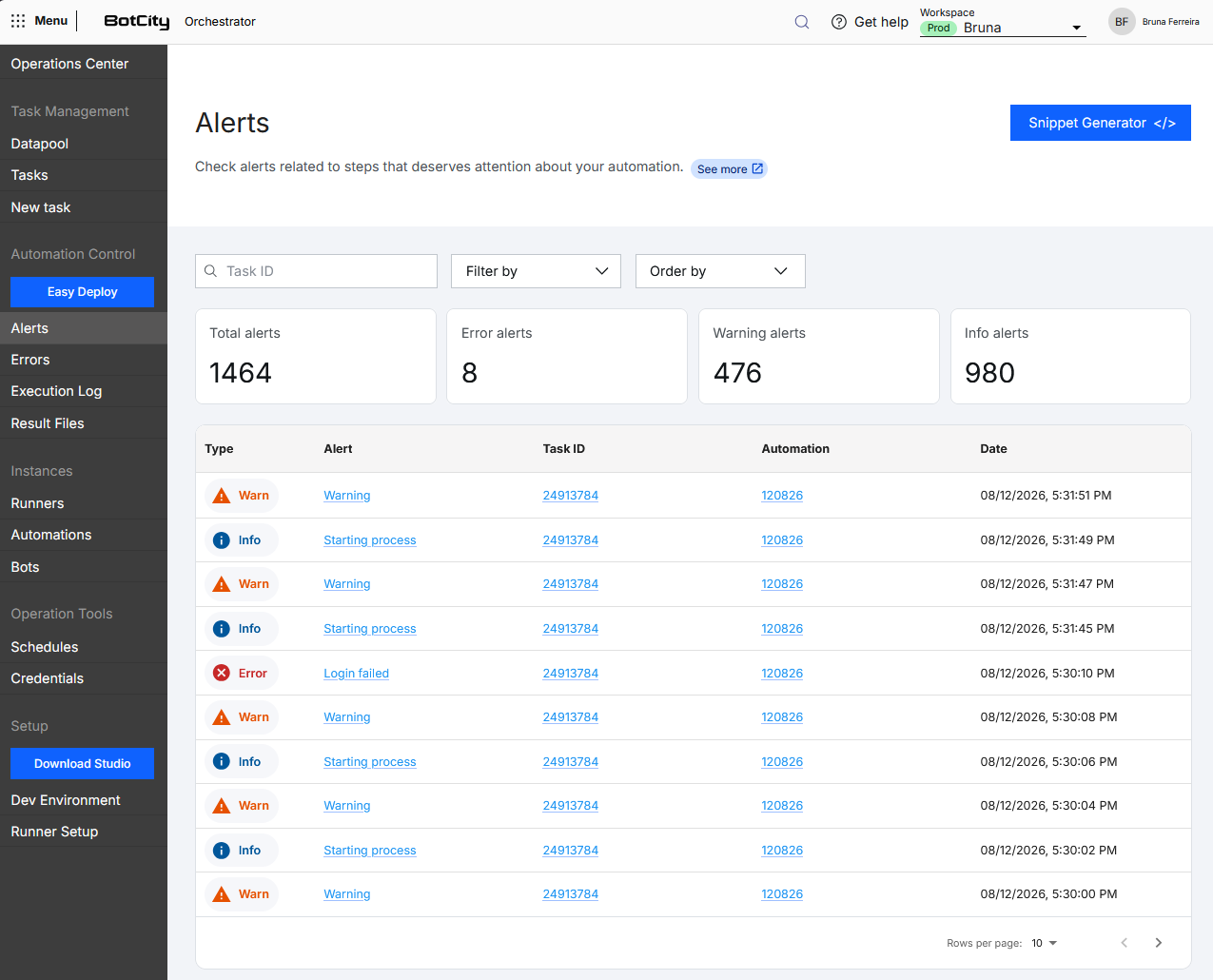Change rows per page dropdown
The width and height of the screenshot is (1213, 980).
pos(1045,943)
